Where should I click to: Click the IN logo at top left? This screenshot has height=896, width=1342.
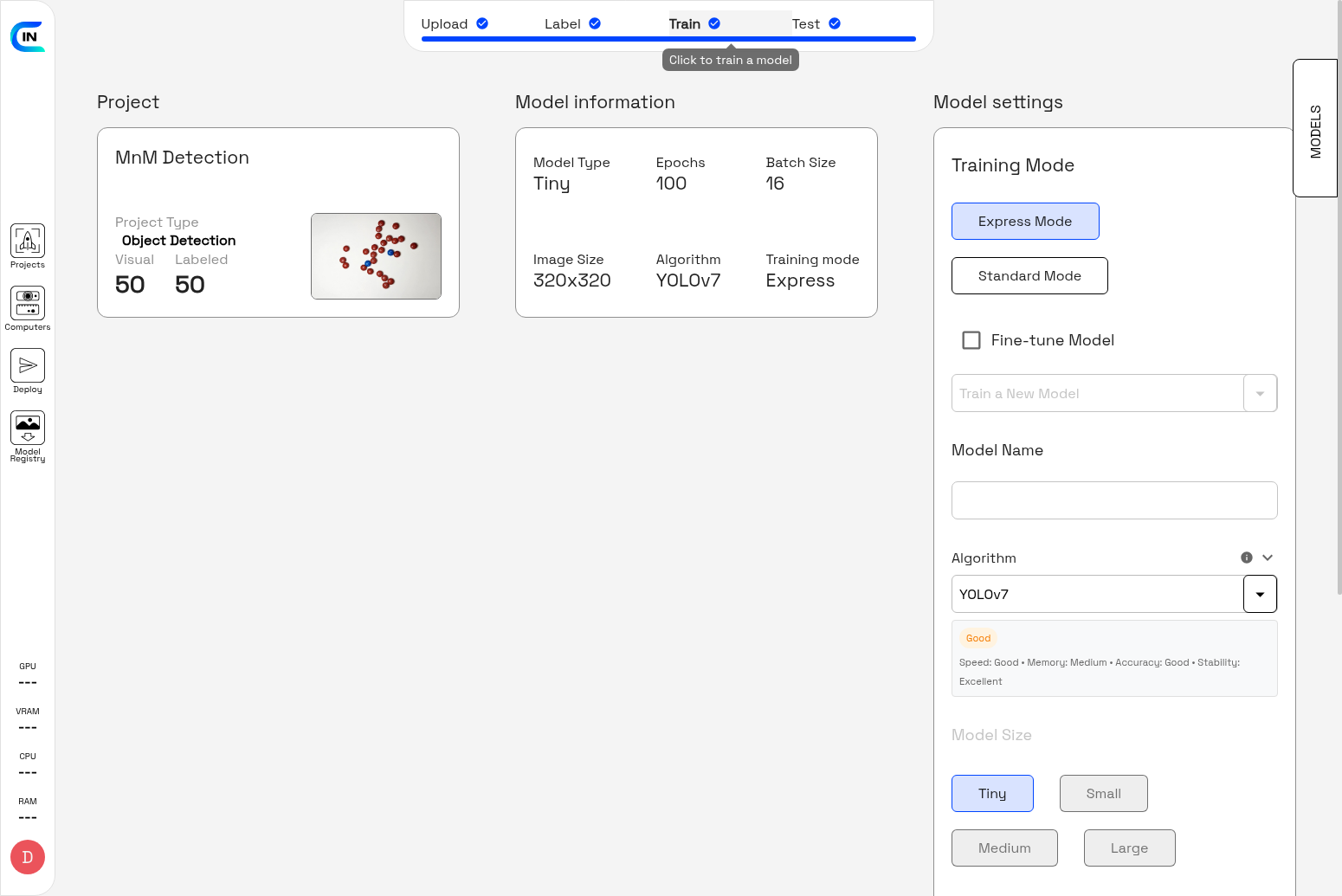(29, 36)
